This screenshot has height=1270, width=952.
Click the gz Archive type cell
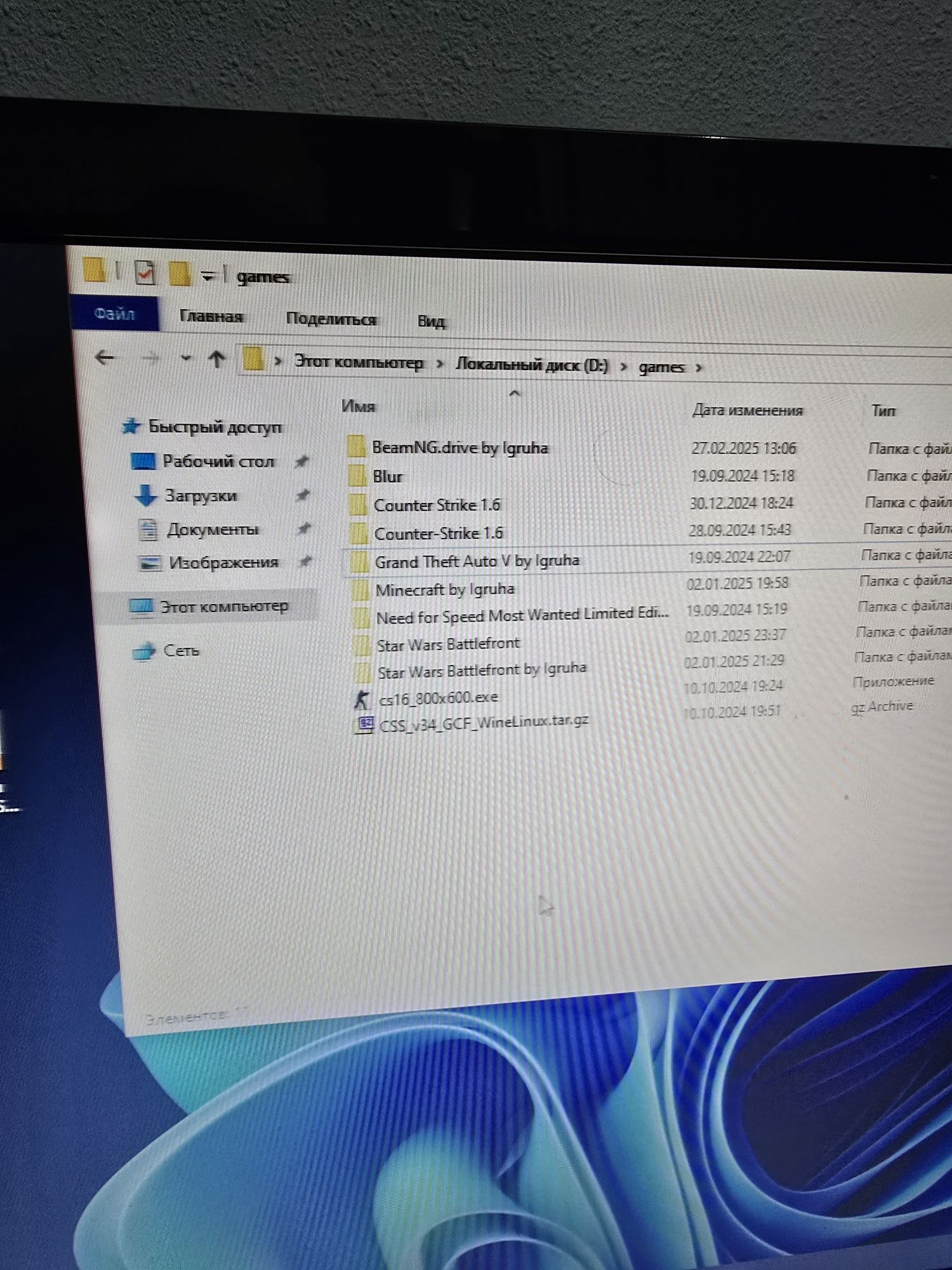(x=882, y=707)
